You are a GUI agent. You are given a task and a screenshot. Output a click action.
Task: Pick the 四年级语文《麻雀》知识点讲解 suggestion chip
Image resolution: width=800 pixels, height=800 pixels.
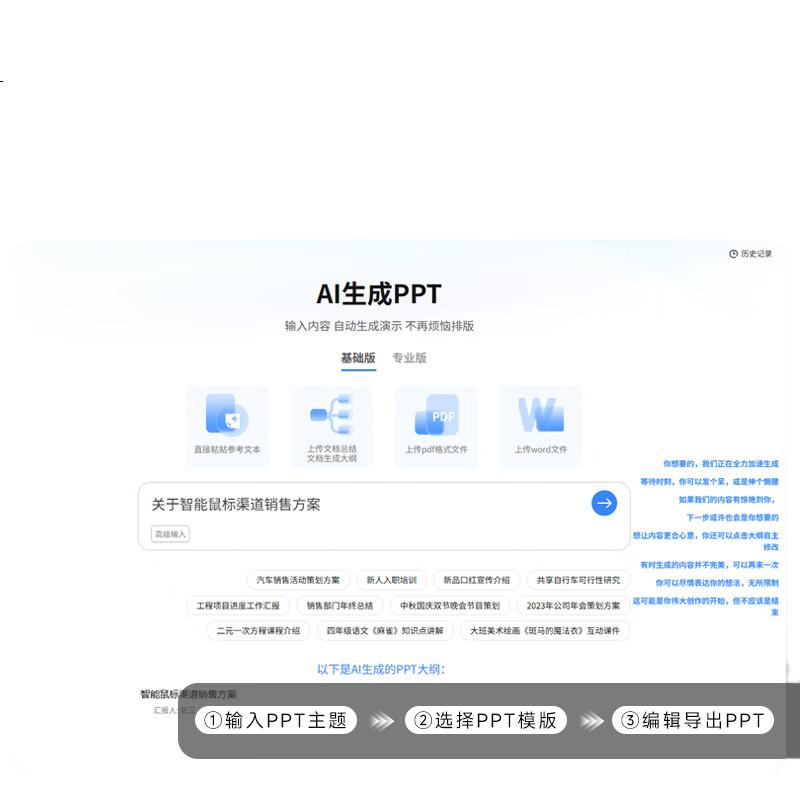385,631
